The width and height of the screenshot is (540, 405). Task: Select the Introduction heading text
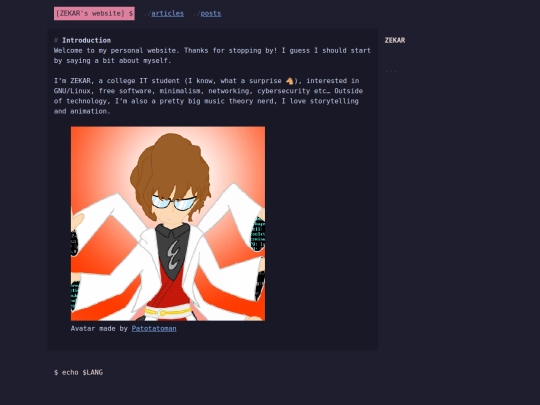coord(86,40)
